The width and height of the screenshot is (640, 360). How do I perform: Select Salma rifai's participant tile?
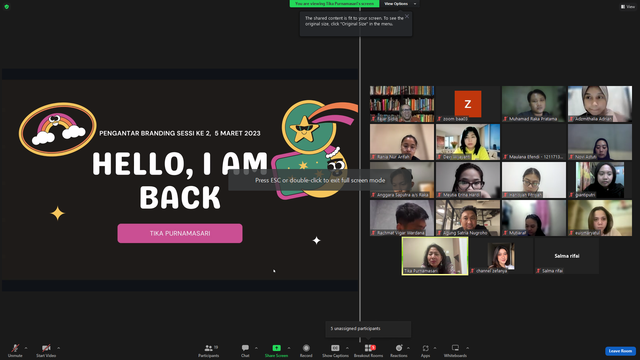567,256
